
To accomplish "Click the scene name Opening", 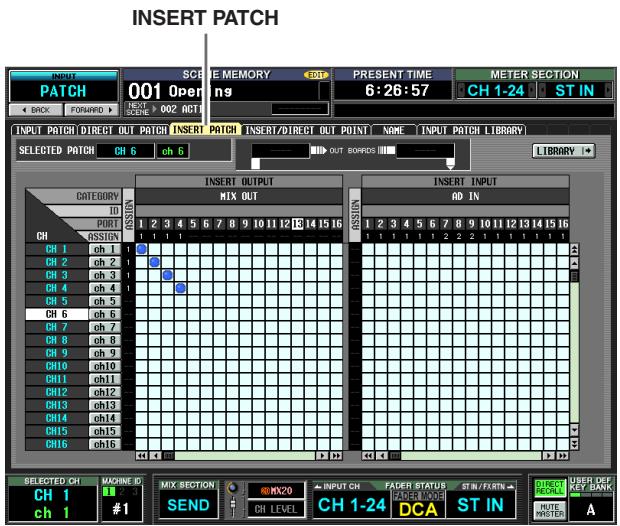I will tap(200, 91).
